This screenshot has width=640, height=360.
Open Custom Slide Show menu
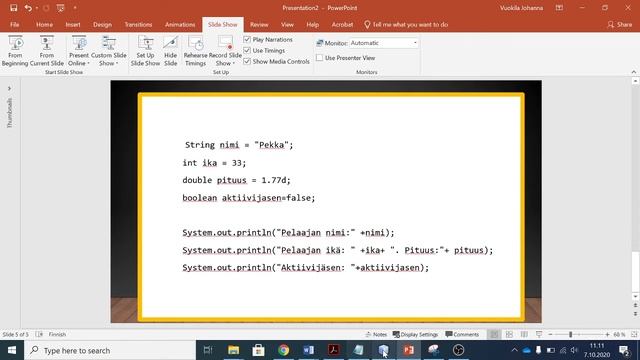[109, 51]
